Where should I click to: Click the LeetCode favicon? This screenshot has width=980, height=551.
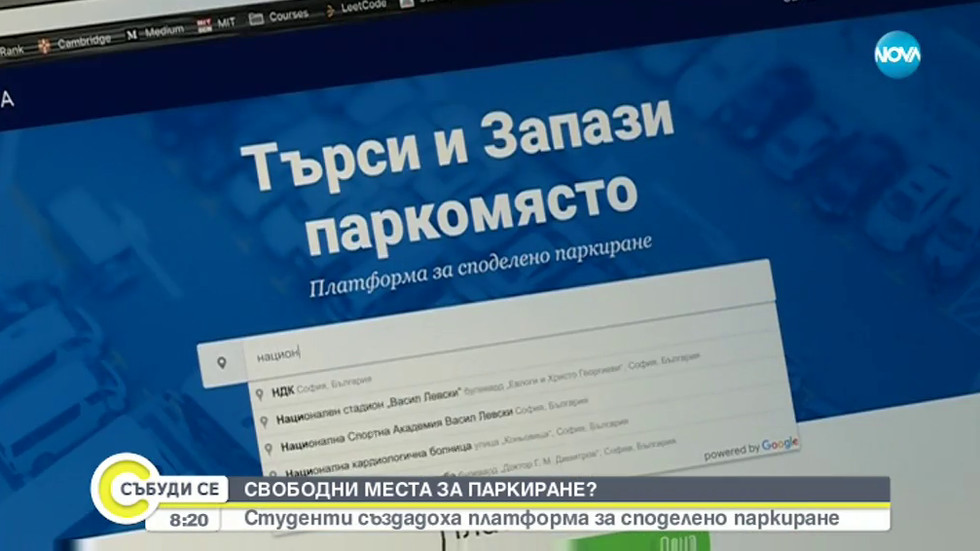[x=331, y=11]
